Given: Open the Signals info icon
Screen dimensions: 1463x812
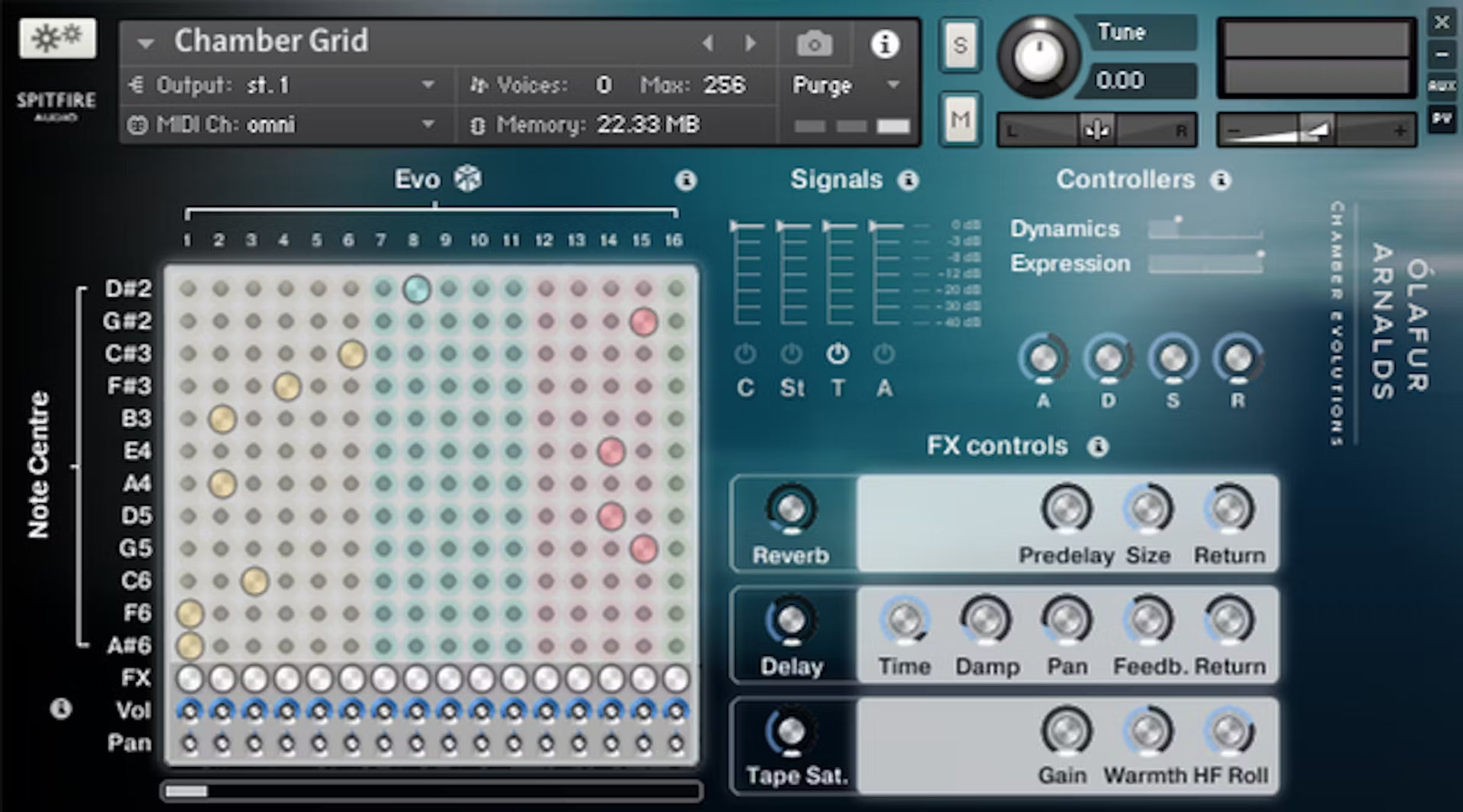Looking at the screenshot, I should [x=908, y=181].
